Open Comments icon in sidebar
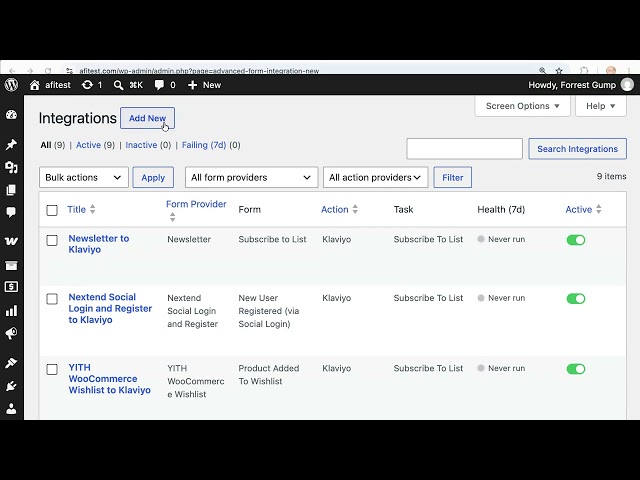This screenshot has width=640, height=480. coord(11,212)
